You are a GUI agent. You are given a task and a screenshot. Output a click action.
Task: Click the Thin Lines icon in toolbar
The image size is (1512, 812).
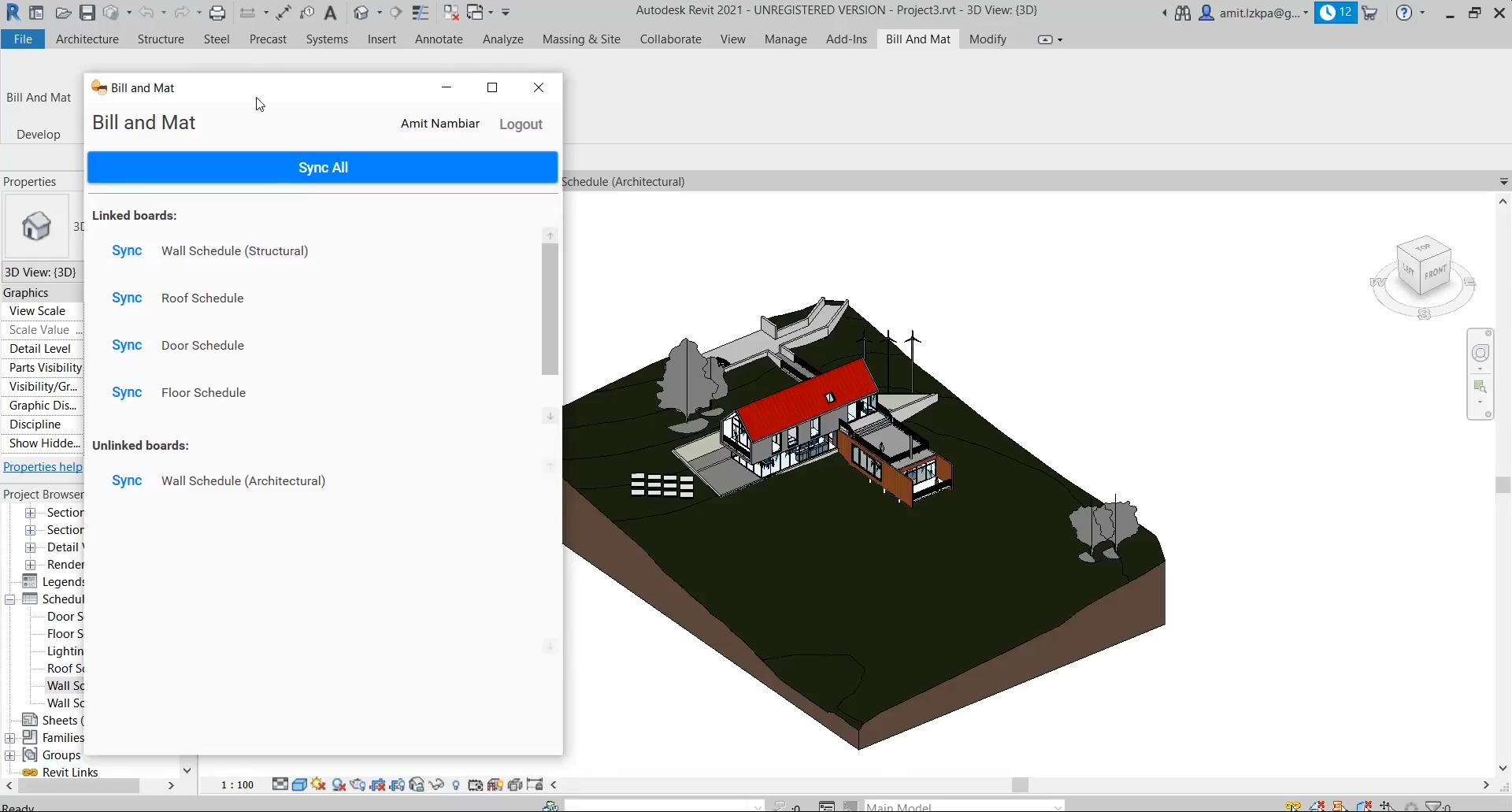click(421, 13)
